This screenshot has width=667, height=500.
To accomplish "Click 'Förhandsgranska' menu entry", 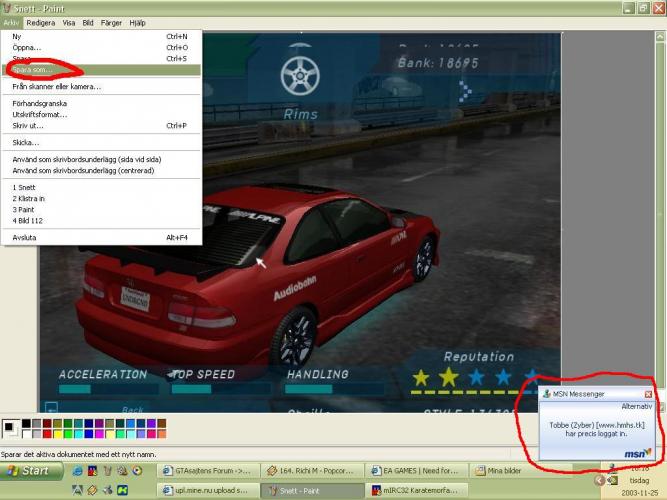I will pyautogui.click(x=40, y=103).
